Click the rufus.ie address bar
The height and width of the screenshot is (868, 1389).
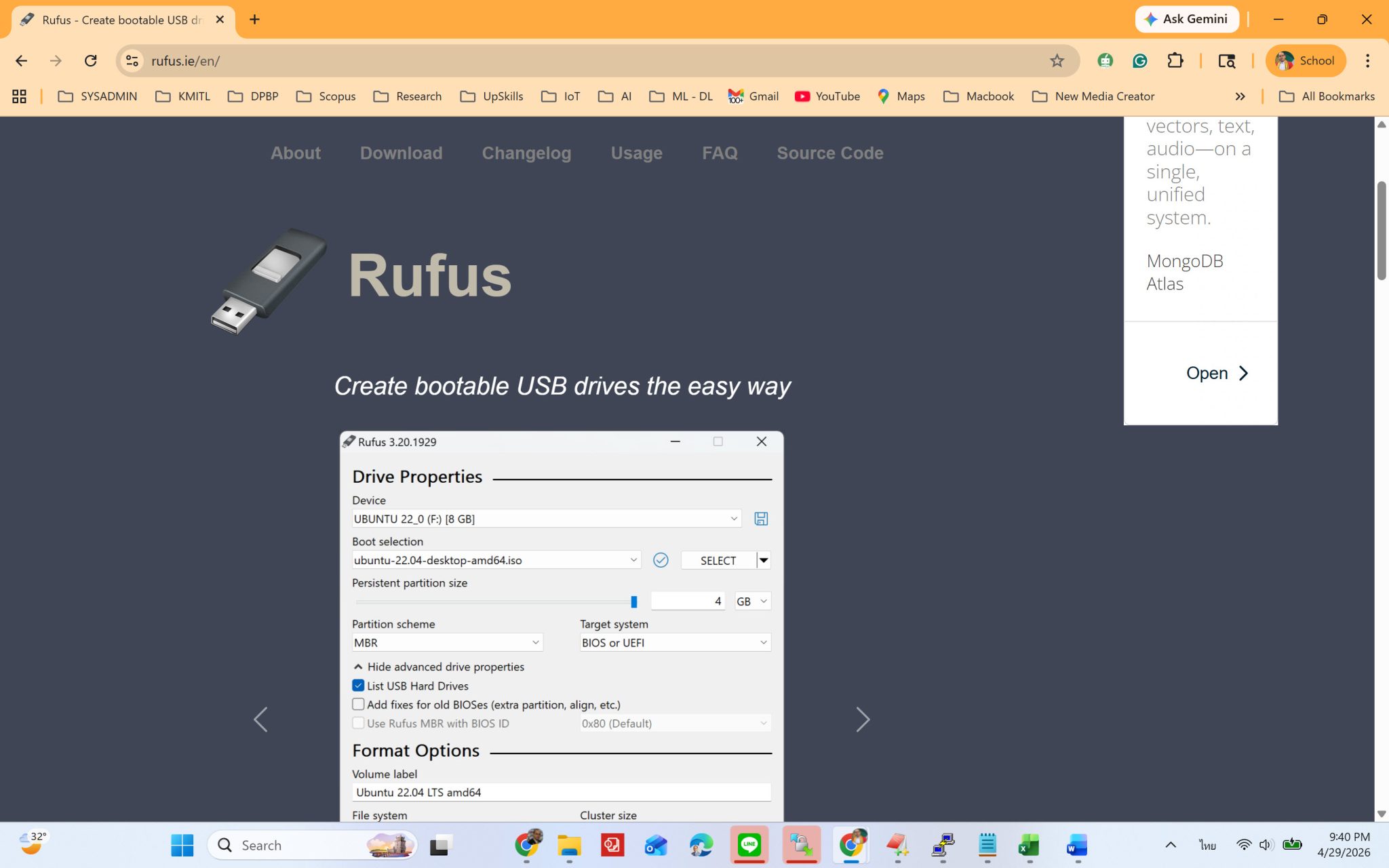point(597,61)
